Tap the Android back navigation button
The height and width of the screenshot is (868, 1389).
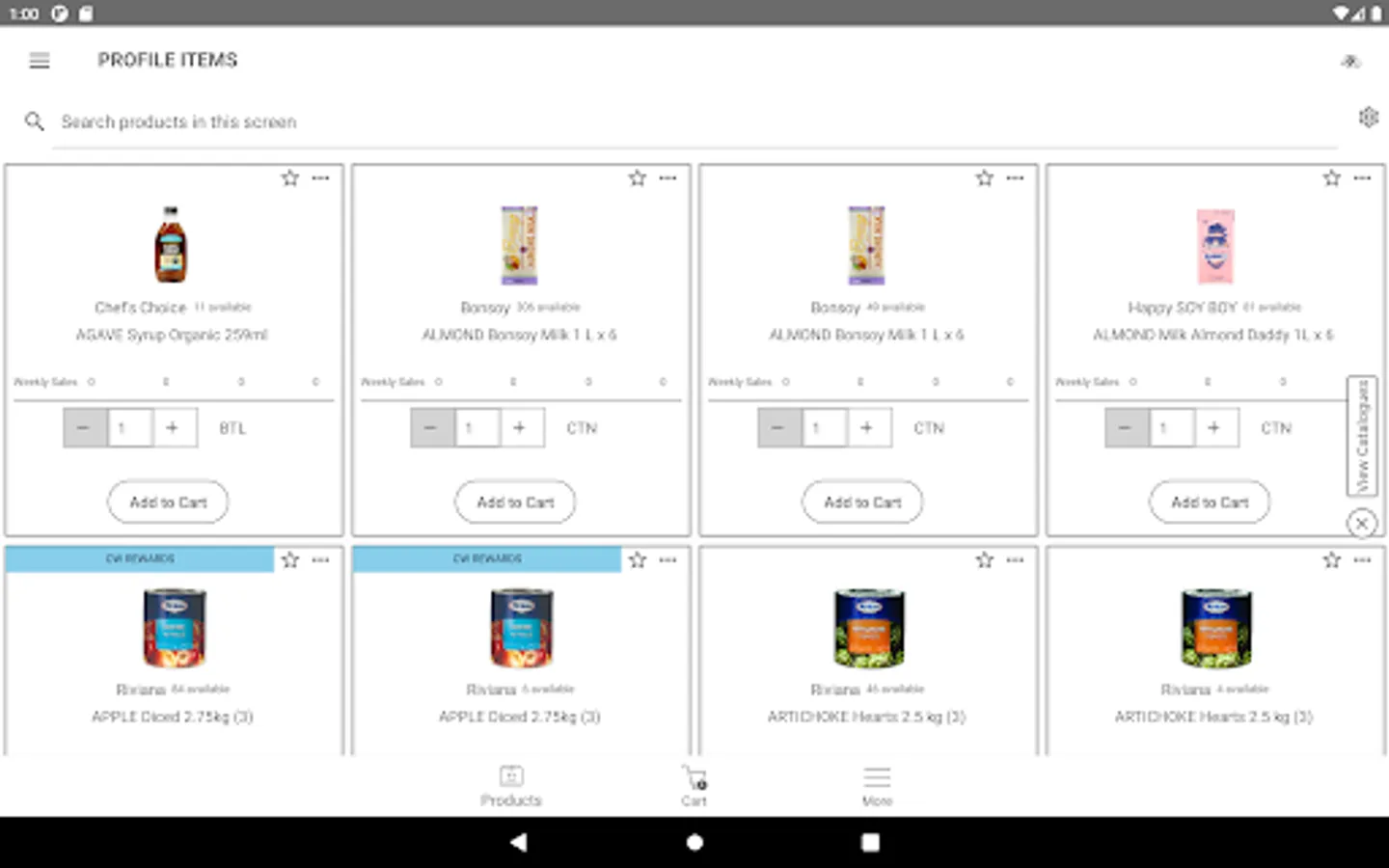518,842
